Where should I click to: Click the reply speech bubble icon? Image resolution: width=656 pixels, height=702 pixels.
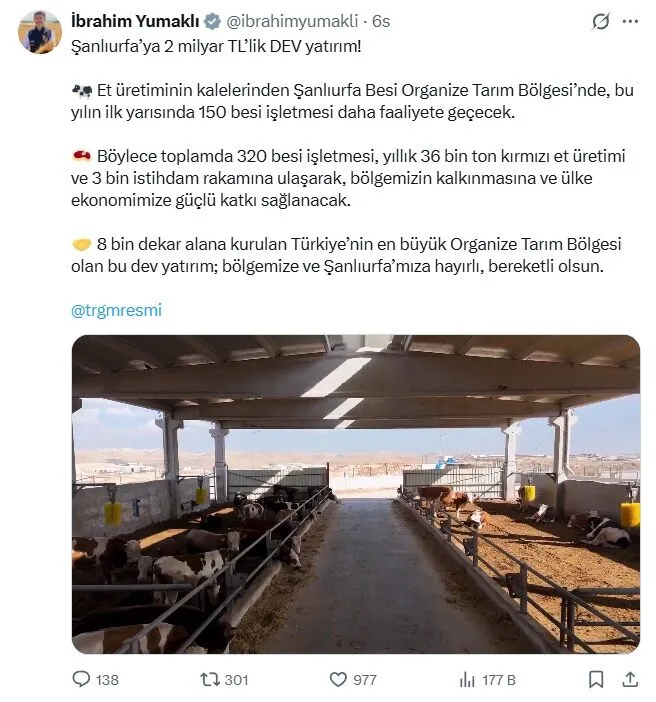point(81,679)
